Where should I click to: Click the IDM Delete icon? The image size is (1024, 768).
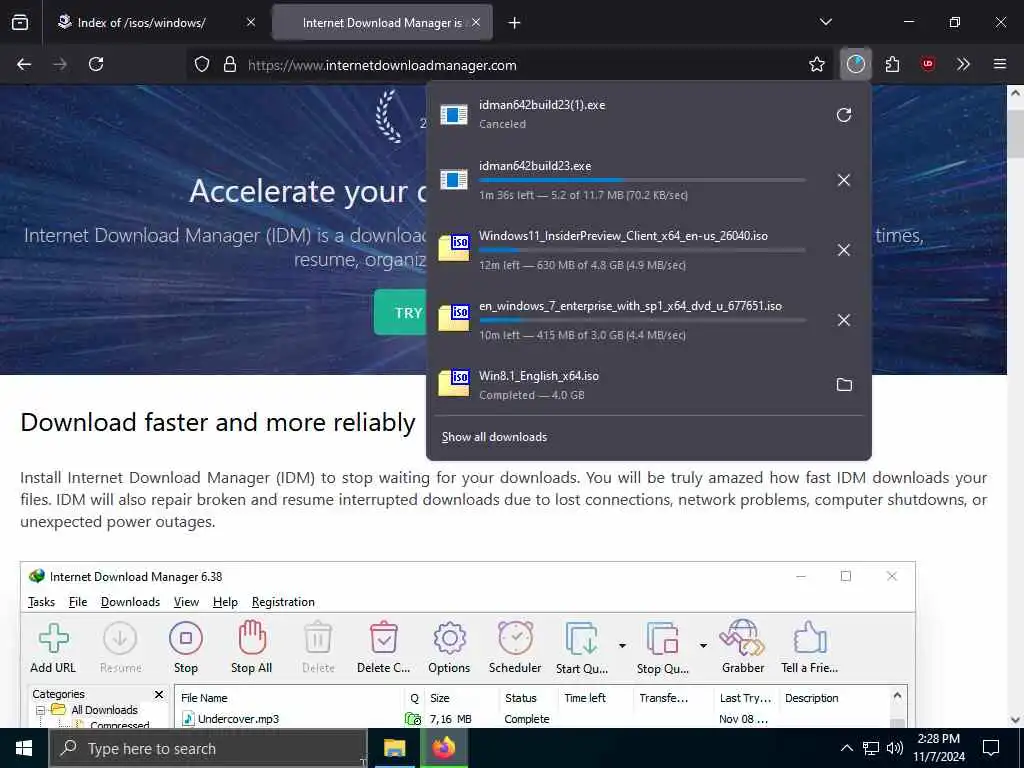click(318, 647)
